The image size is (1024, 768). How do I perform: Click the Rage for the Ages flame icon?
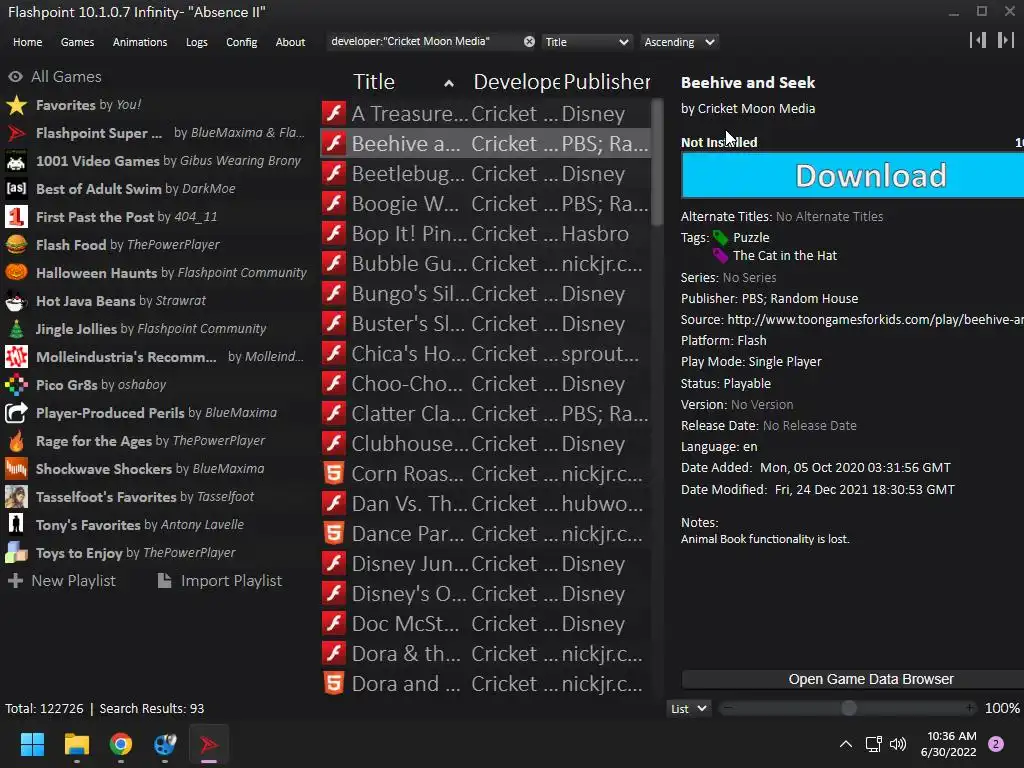tap(16, 441)
